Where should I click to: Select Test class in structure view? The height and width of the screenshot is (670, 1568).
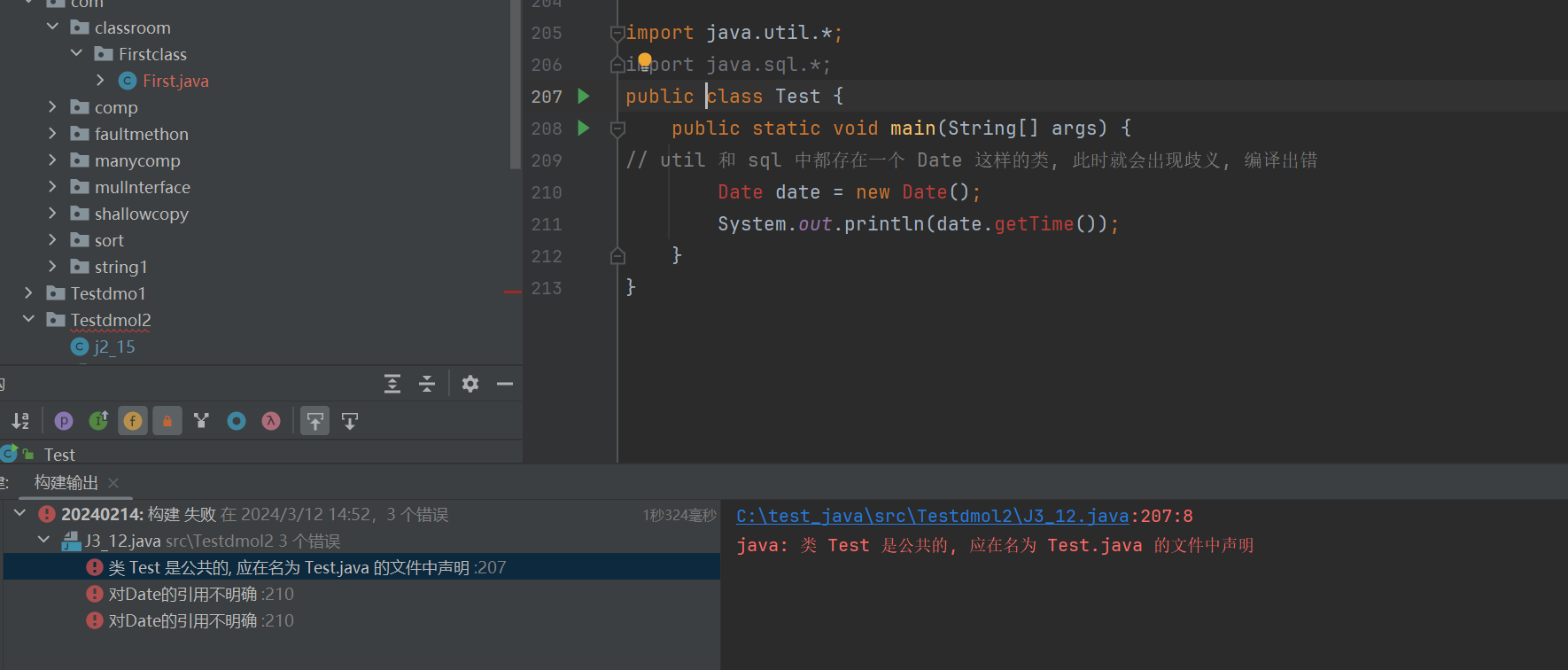coord(59,455)
